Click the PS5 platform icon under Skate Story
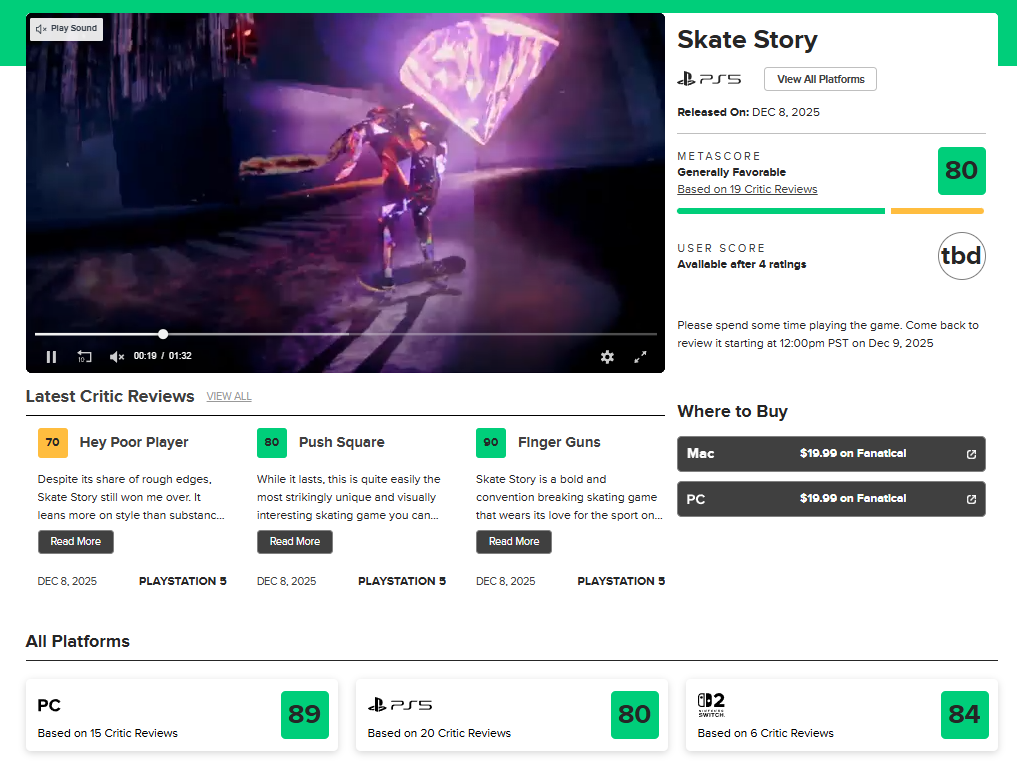Screen dimensions: 1017x771 (x=709, y=78)
